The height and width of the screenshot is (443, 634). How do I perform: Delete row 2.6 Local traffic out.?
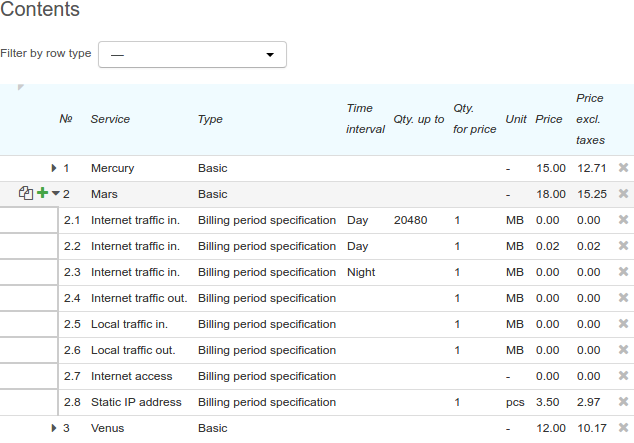[x=623, y=350]
